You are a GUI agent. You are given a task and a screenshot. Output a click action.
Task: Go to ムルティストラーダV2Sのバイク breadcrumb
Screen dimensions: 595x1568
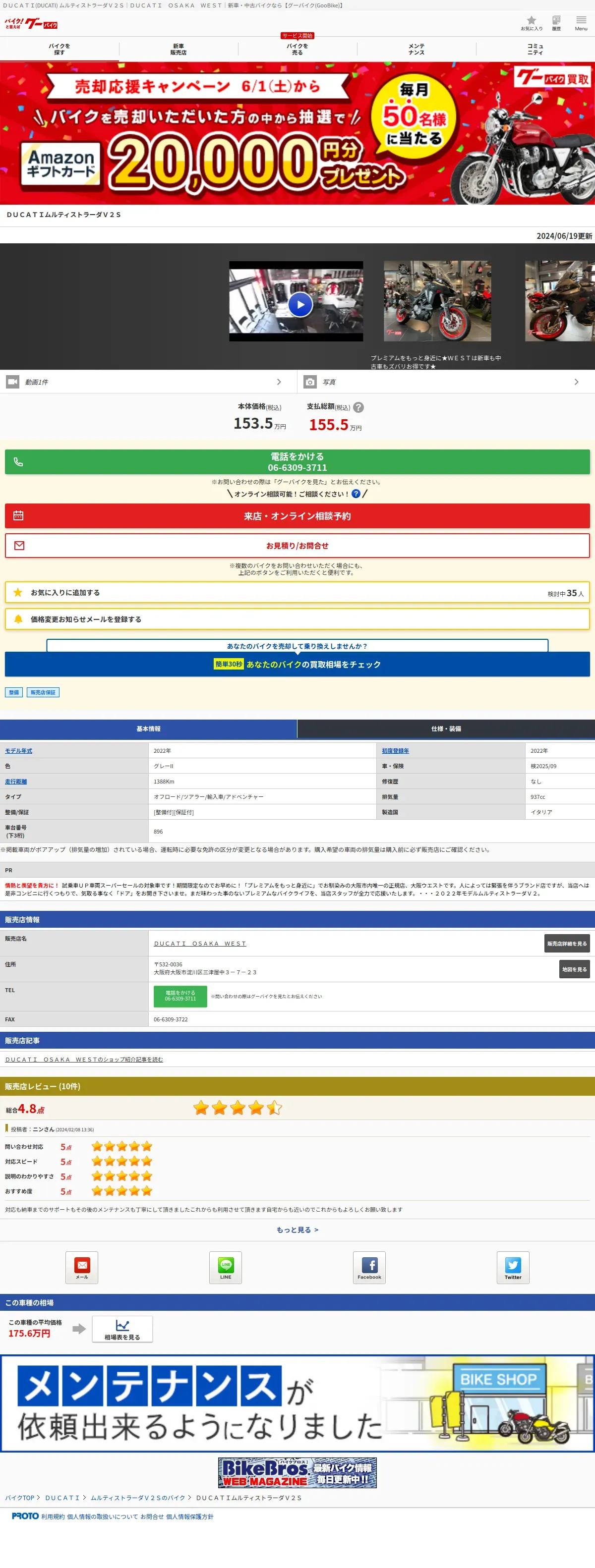click(138, 1498)
